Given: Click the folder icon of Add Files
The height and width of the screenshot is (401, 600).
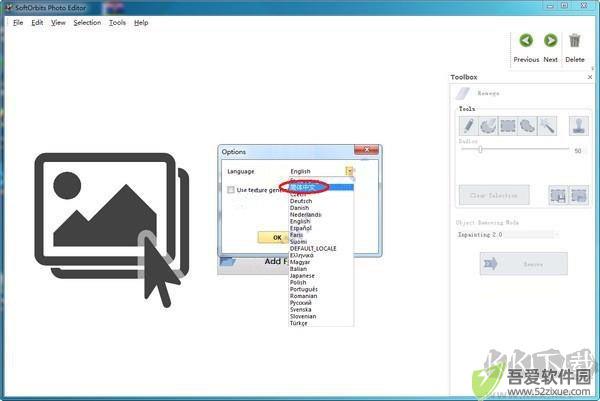Looking at the screenshot, I should 228,261.
